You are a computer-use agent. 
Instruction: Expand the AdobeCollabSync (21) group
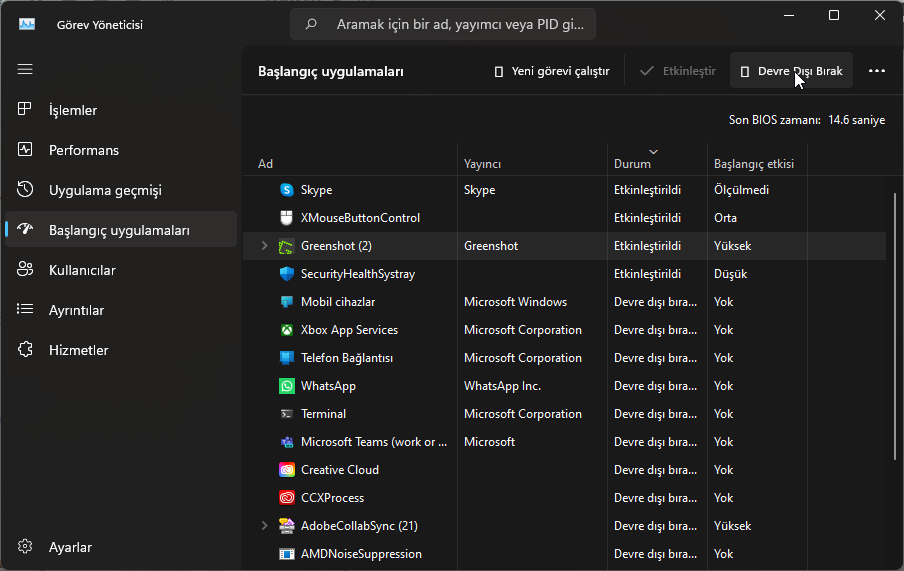(265, 525)
